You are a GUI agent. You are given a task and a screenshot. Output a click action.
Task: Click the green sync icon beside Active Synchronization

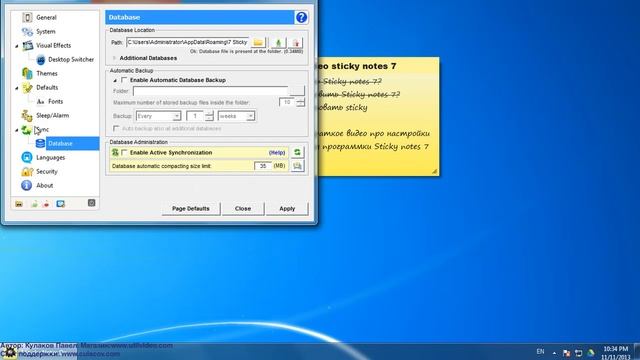[x=297, y=152]
